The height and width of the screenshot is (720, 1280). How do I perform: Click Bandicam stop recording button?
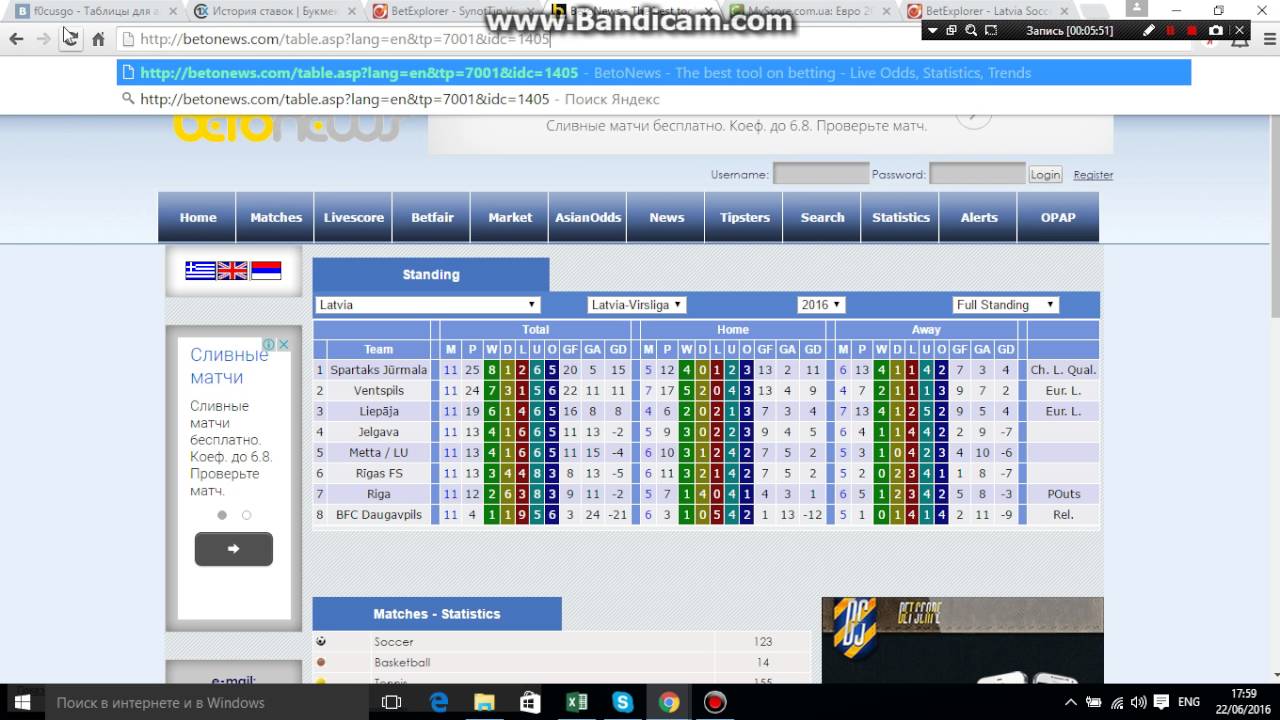pos(1192,31)
